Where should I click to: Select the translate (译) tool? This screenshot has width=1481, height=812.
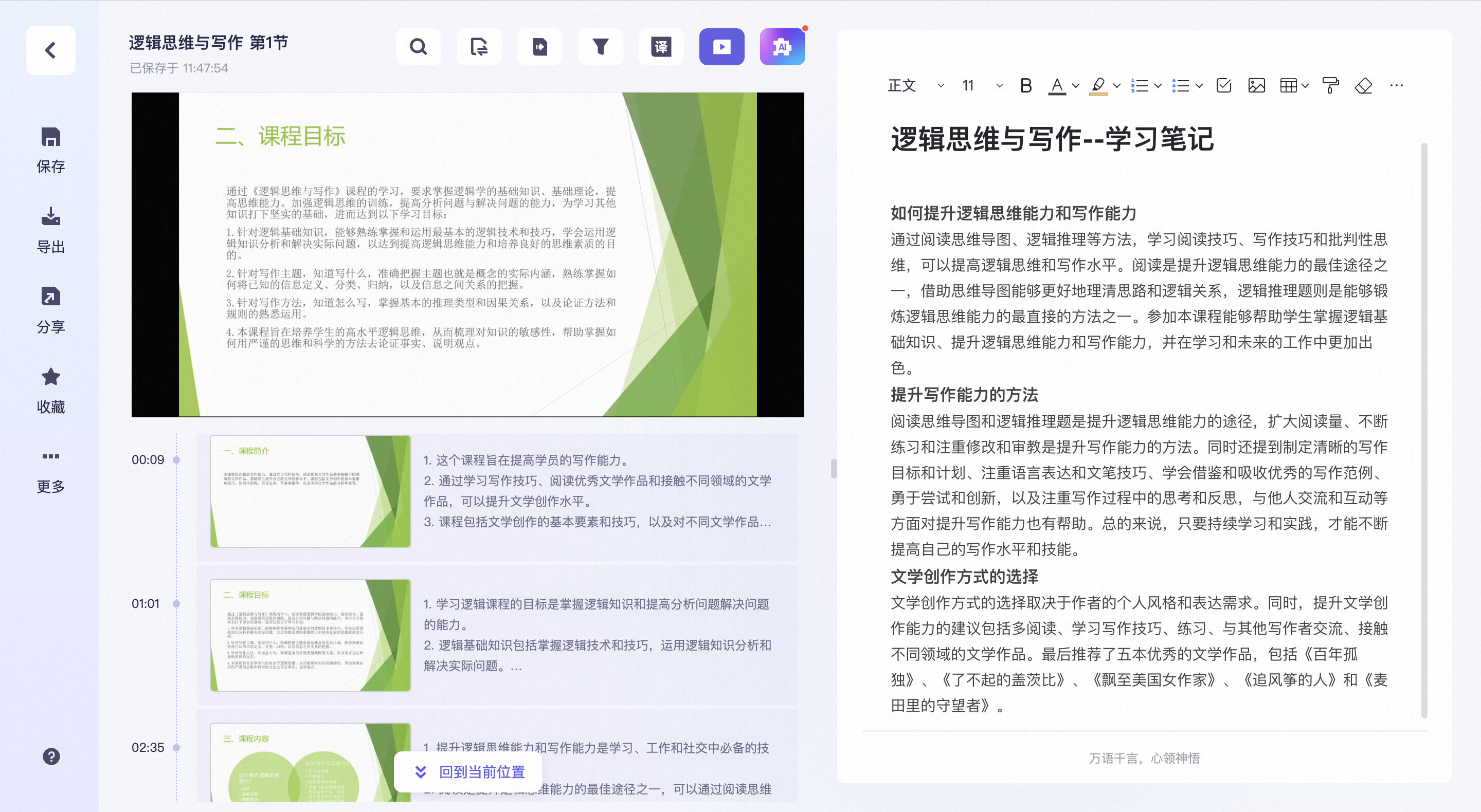click(x=661, y=47)
